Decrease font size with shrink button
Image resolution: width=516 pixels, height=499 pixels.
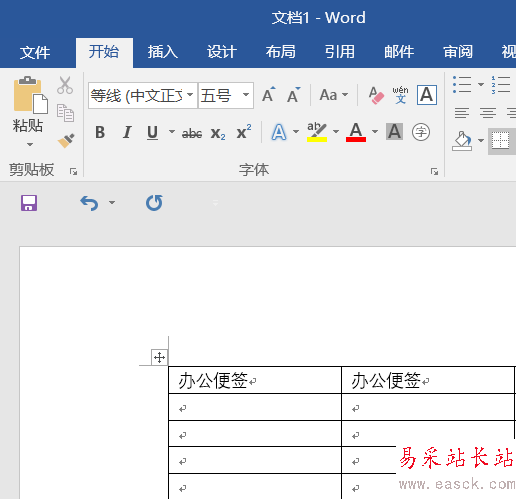(x=294, y=95)
